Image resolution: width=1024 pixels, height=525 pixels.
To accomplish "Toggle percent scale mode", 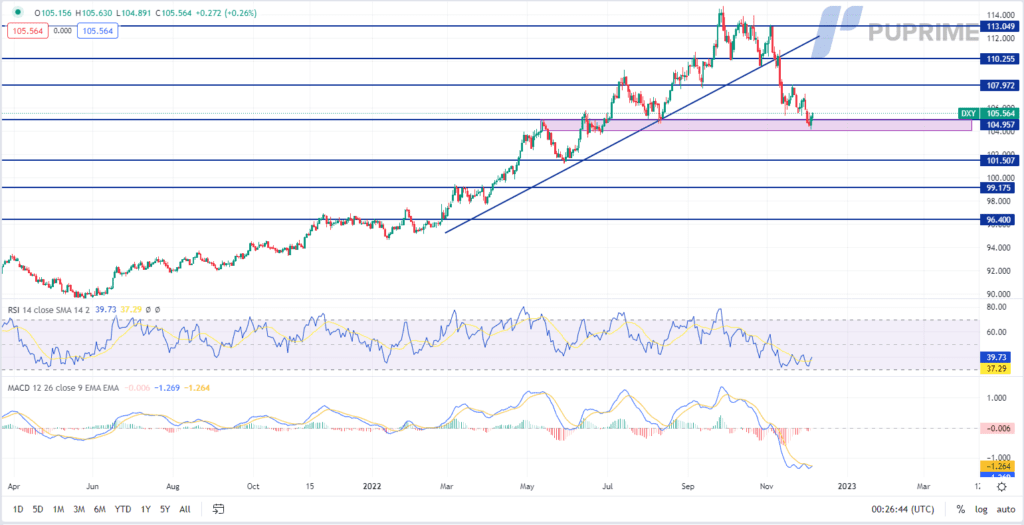I will coord(961,509).
